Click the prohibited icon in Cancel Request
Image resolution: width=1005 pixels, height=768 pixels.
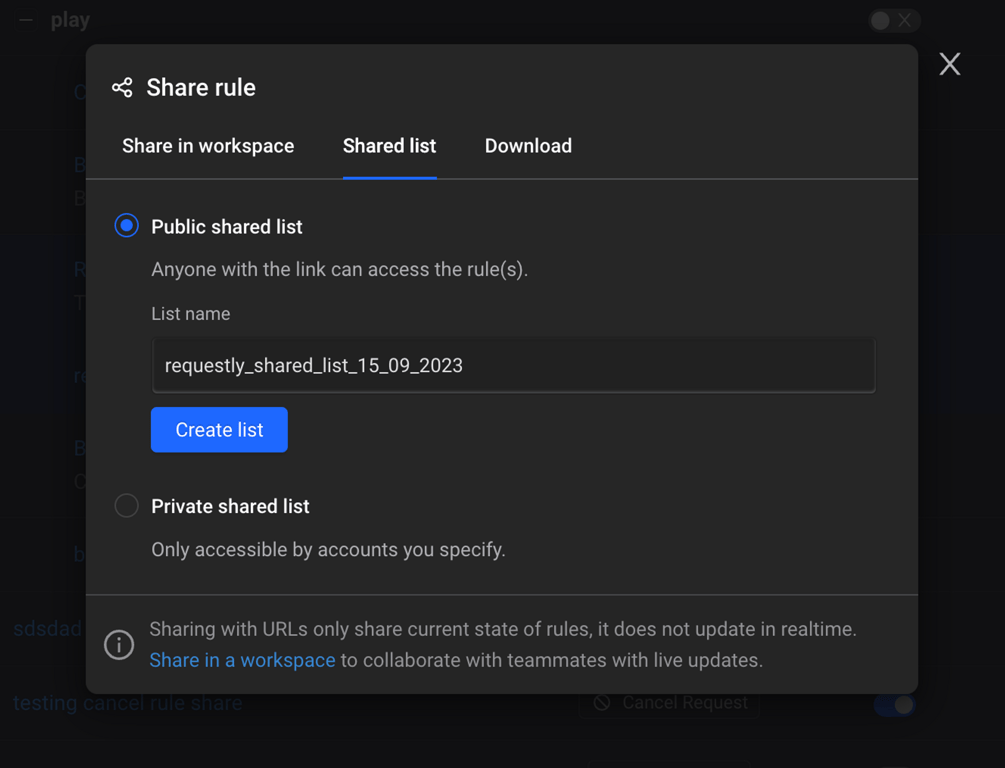click(602, 703)
